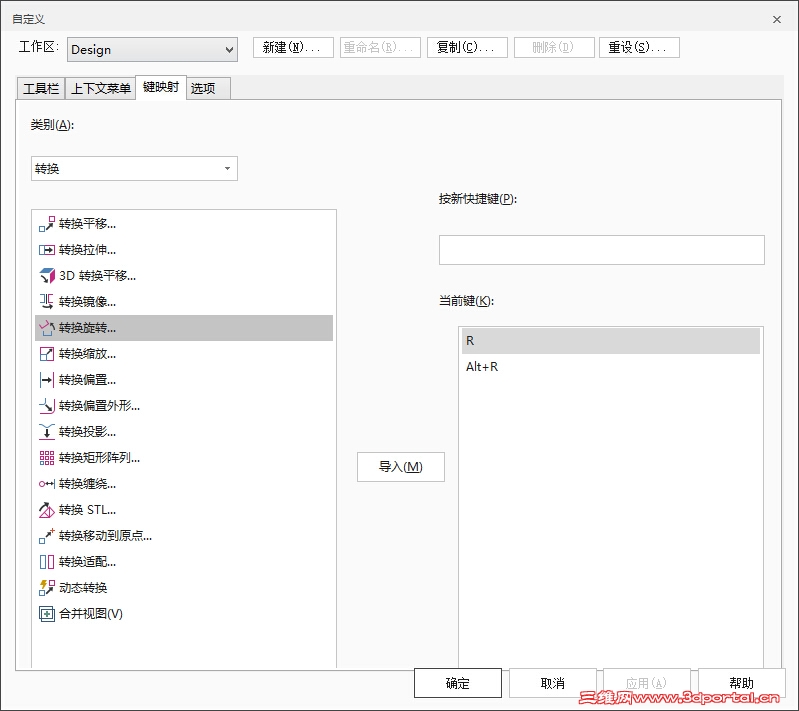
Task: Select the 转换偏置... list row
Action: coord(184,380)
